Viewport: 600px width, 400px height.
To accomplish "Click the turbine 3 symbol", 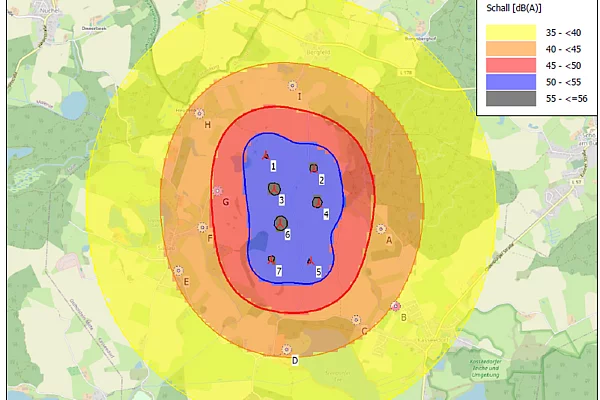I will tap(272, 189).
